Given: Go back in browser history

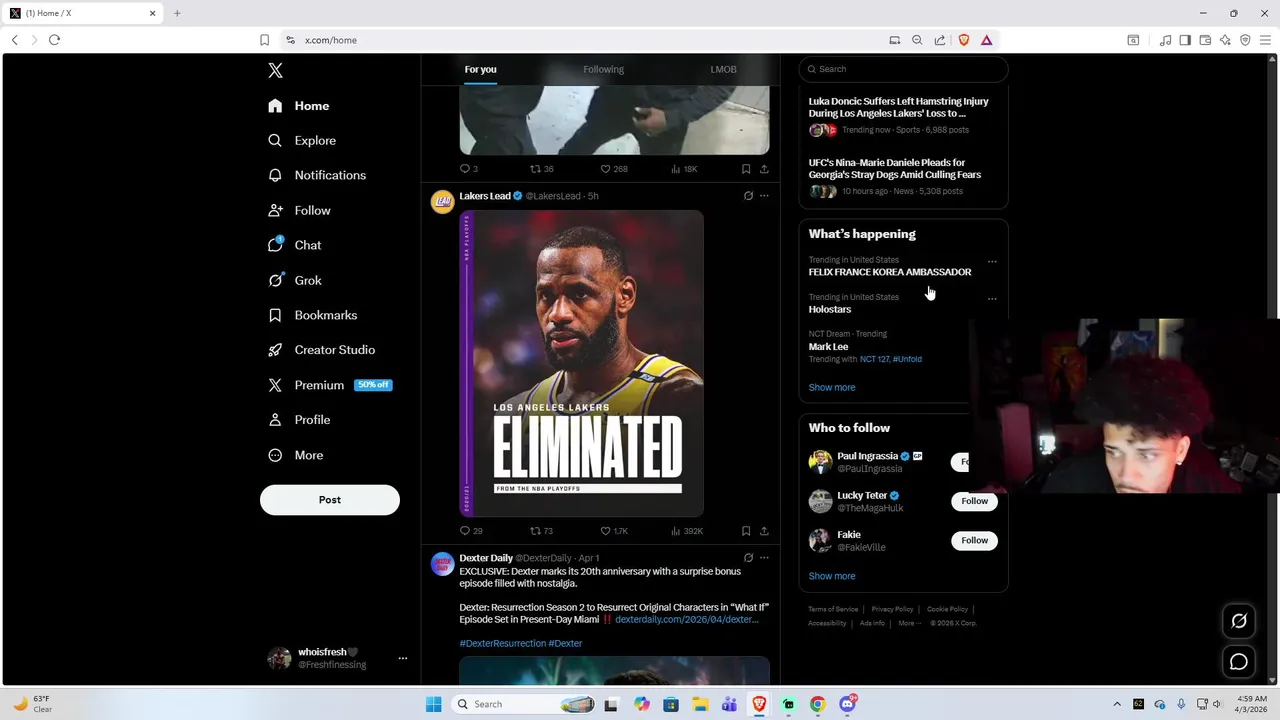Looking at the screenshot, I should (14, 40).
